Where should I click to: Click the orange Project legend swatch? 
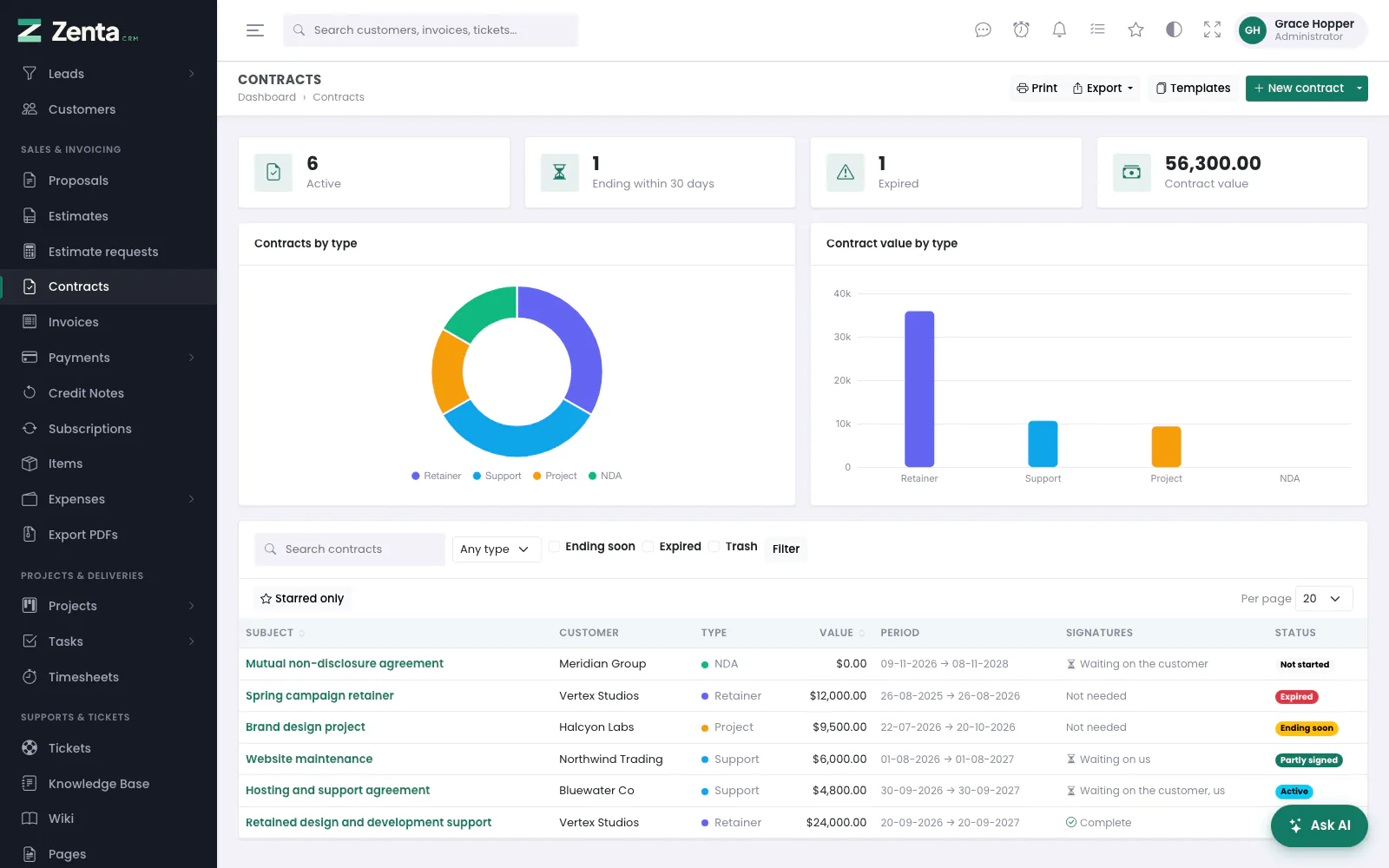click(x=537, y=476)
